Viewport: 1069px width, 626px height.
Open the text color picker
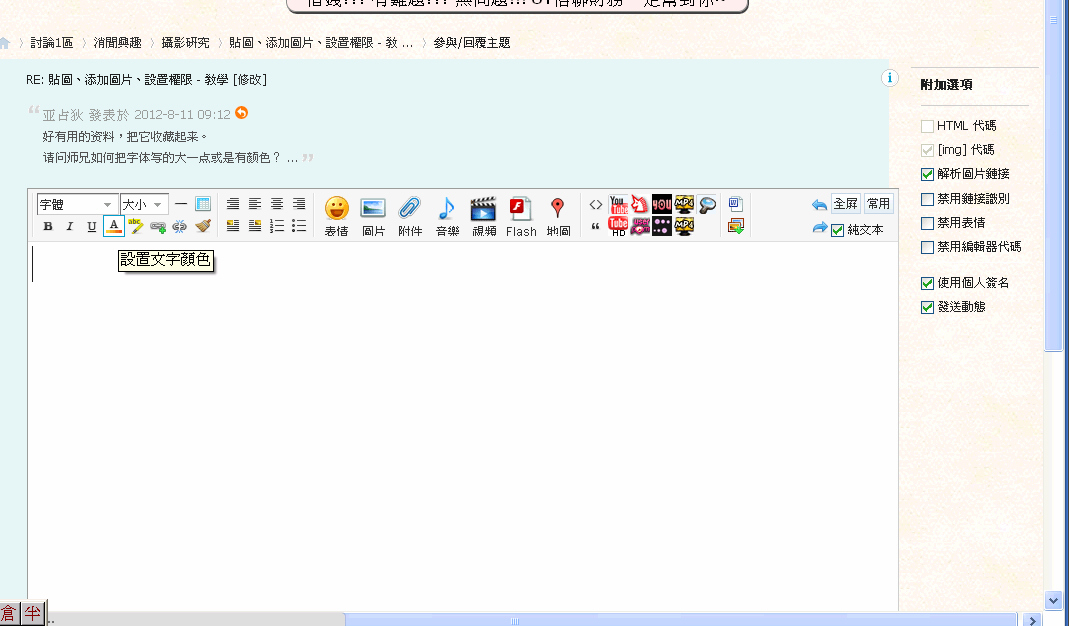coord(113,227)
